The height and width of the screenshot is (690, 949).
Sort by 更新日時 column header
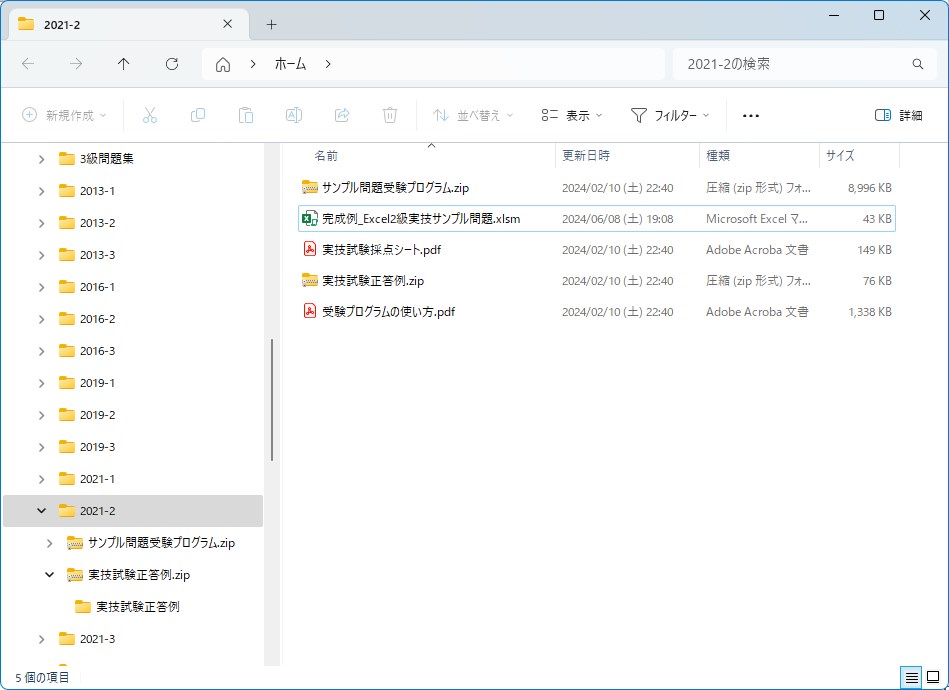(x=586, y=156)
